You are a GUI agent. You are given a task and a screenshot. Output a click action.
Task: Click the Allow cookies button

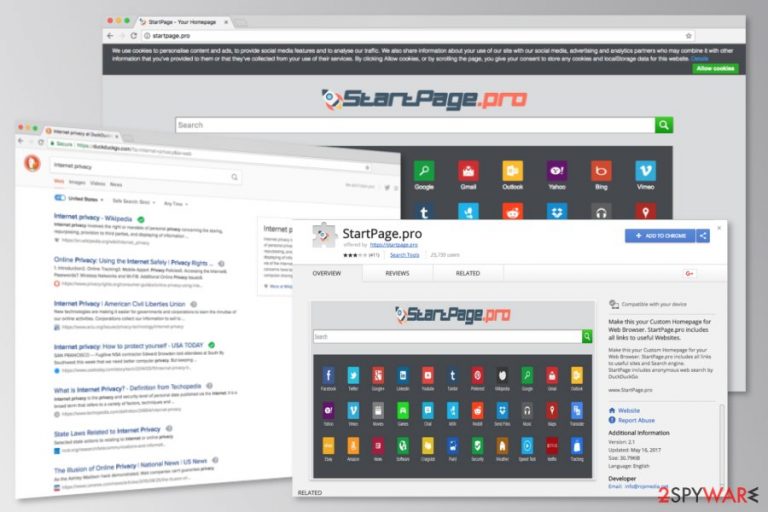pos(715,68)
